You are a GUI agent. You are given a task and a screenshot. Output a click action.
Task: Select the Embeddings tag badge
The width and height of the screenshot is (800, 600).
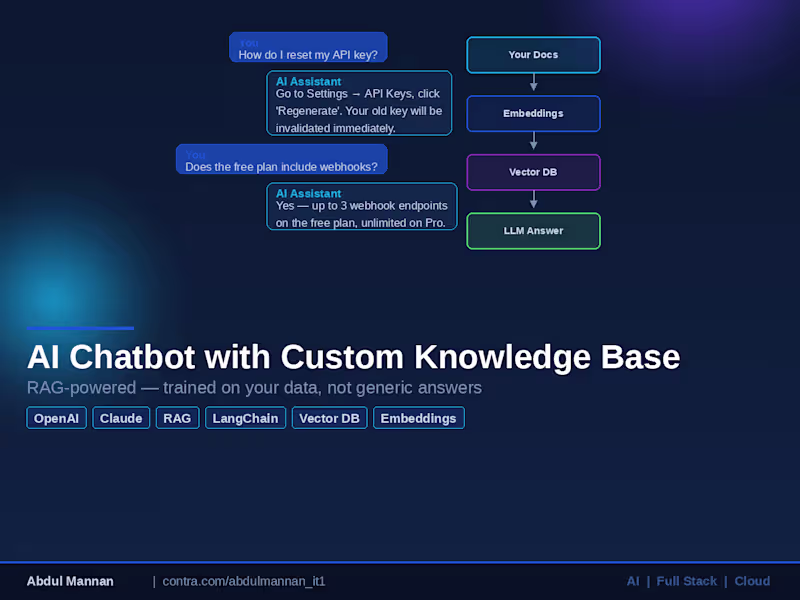point(418,418)
